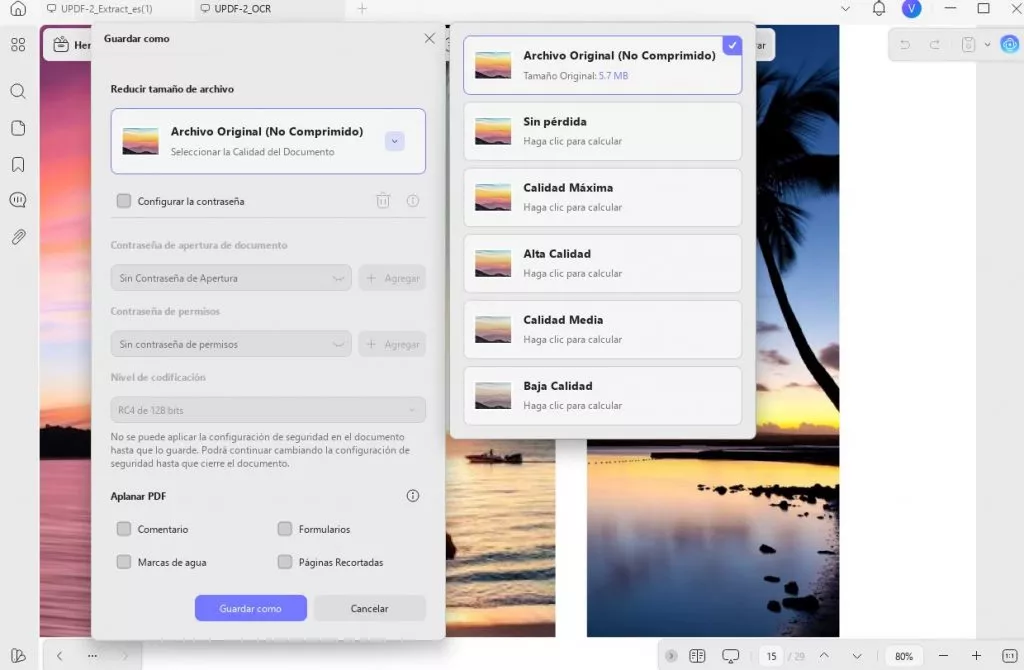The height and width of the screenshot is (670, 1024).
Task: Close the Guardar como dialog
Action: (x=429, y=39)
